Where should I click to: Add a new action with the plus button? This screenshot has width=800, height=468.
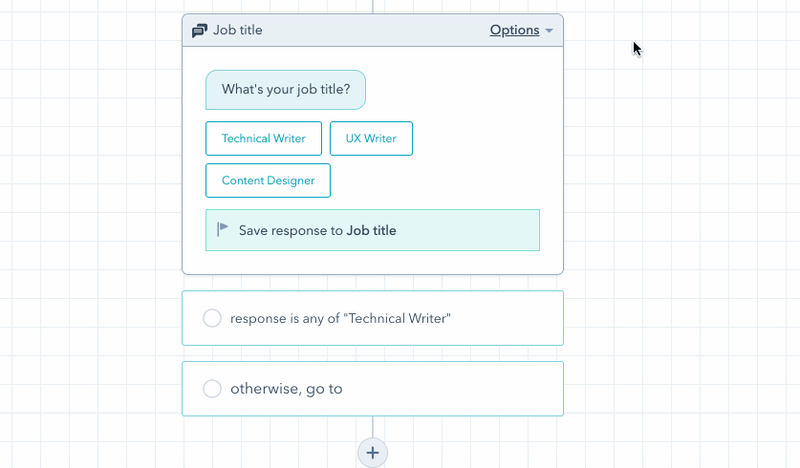pyautogui.click(x=372, y=453)
